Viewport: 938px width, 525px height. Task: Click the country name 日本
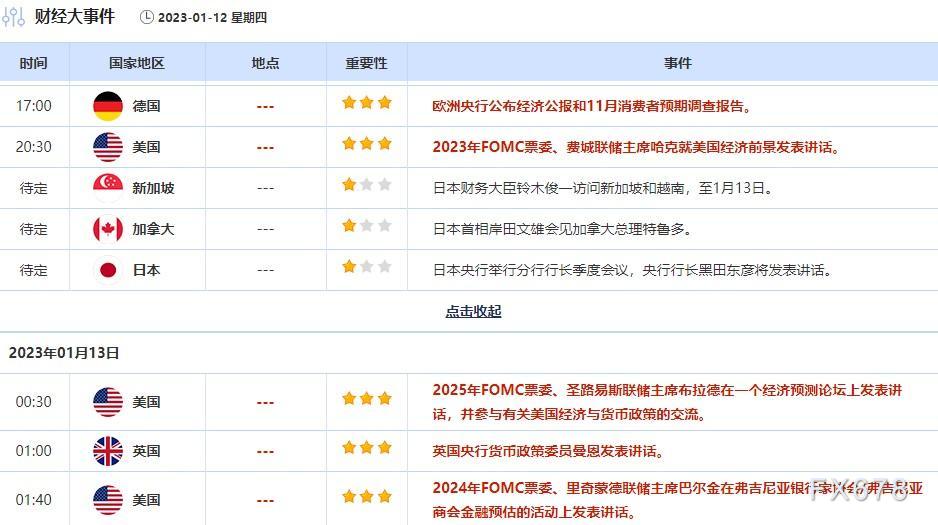coord(147,270)
